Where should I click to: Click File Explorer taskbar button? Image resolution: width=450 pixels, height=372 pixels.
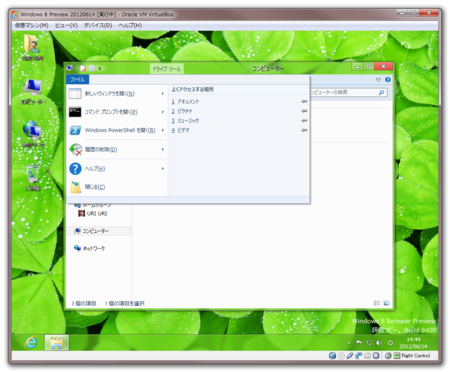coord(57,342)
